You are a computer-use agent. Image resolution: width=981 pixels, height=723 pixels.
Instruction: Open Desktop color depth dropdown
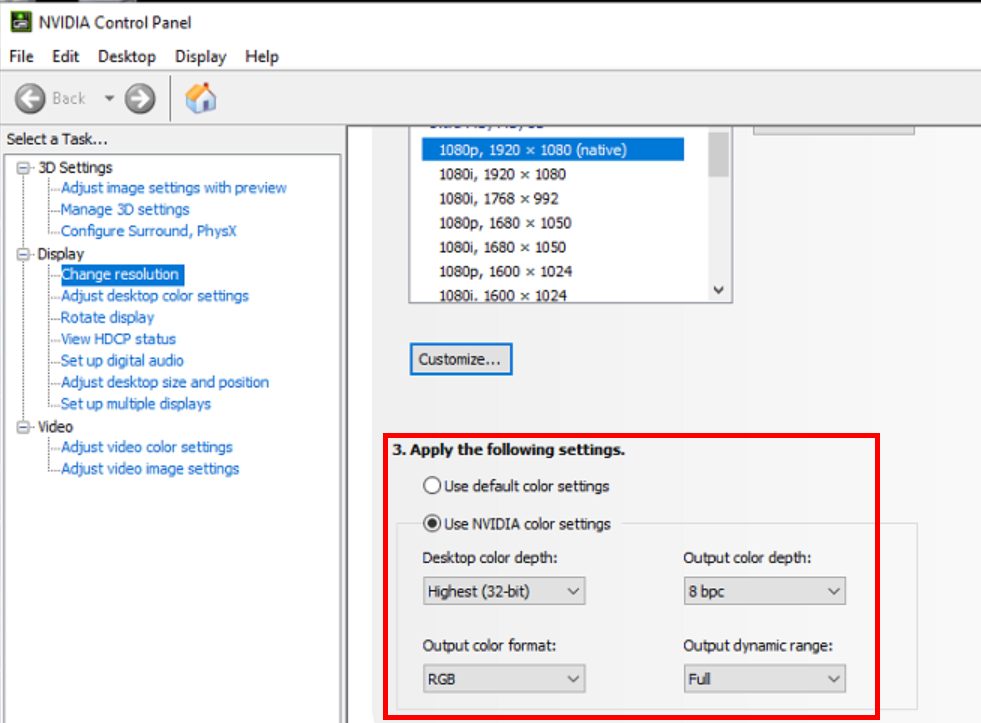coord(504,591)
